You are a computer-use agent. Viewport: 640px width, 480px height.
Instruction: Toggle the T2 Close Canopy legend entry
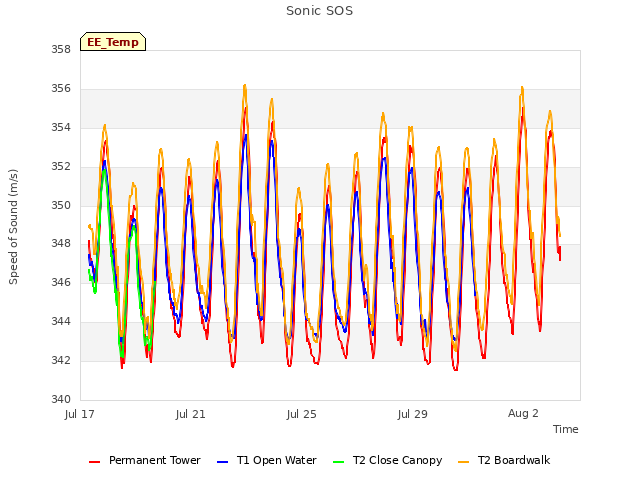(x=388, y=460)
